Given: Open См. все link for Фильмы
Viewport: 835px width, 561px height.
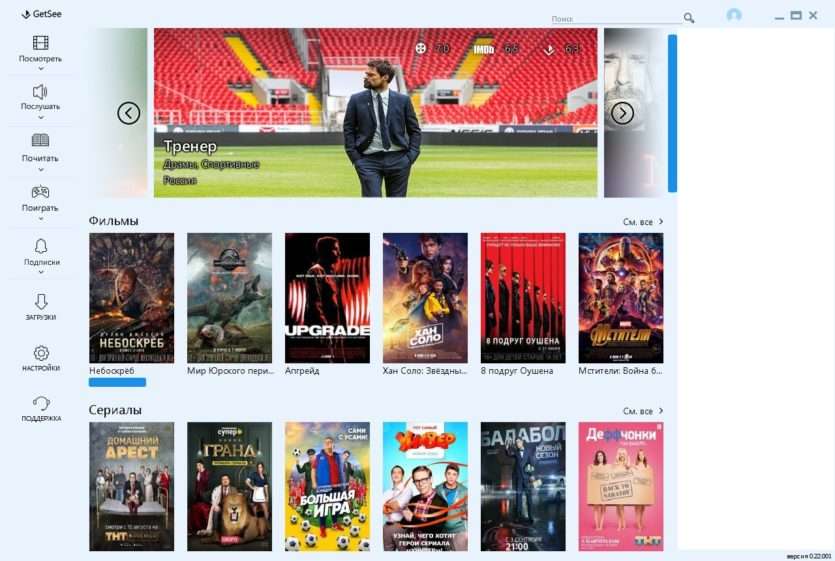Looking at the screenshot, I should tap(643, 222).
